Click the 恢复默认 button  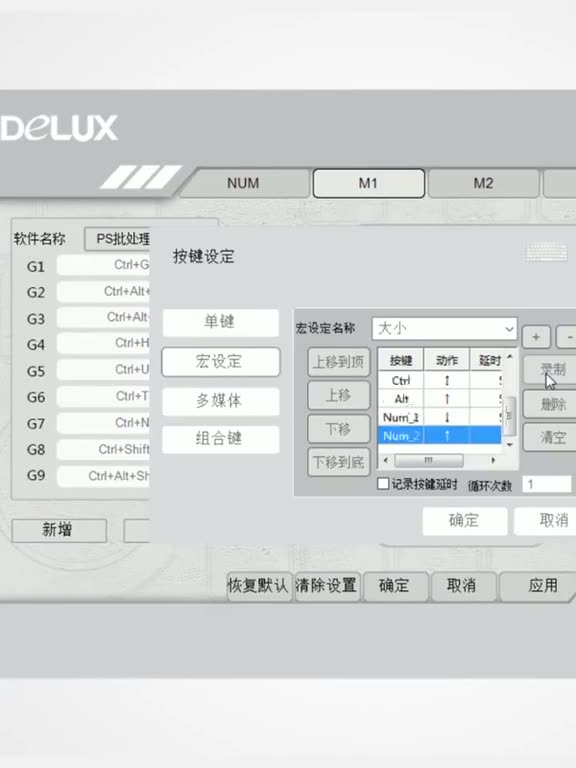[x=259, y=586]
